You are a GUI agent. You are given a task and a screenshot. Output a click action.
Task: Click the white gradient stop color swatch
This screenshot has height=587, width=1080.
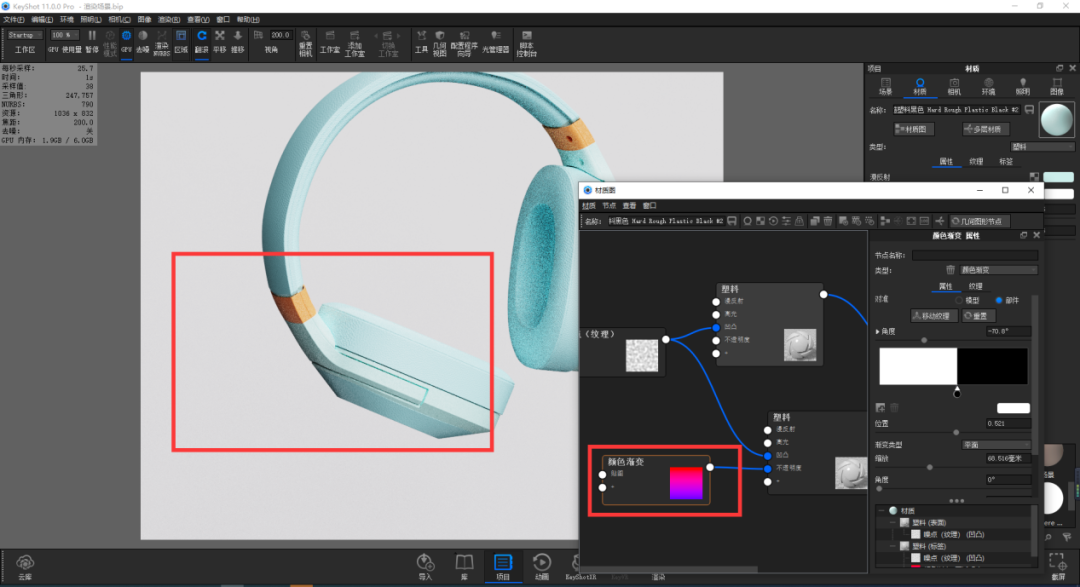(x=1013, y=409)
